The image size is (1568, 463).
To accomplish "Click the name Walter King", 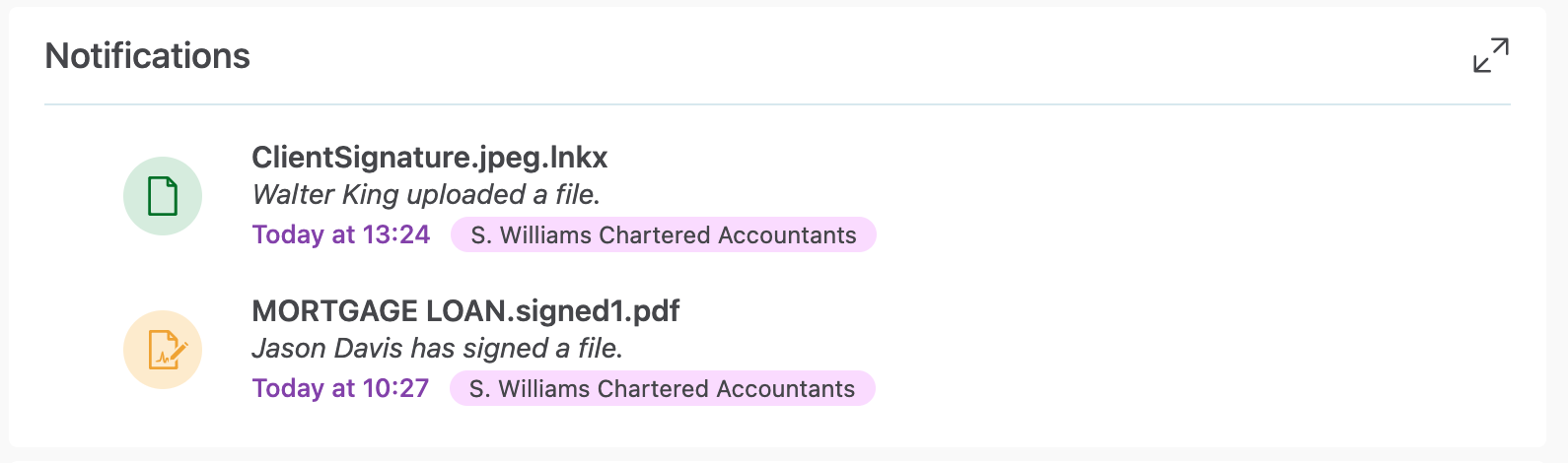I will (325, 195).
